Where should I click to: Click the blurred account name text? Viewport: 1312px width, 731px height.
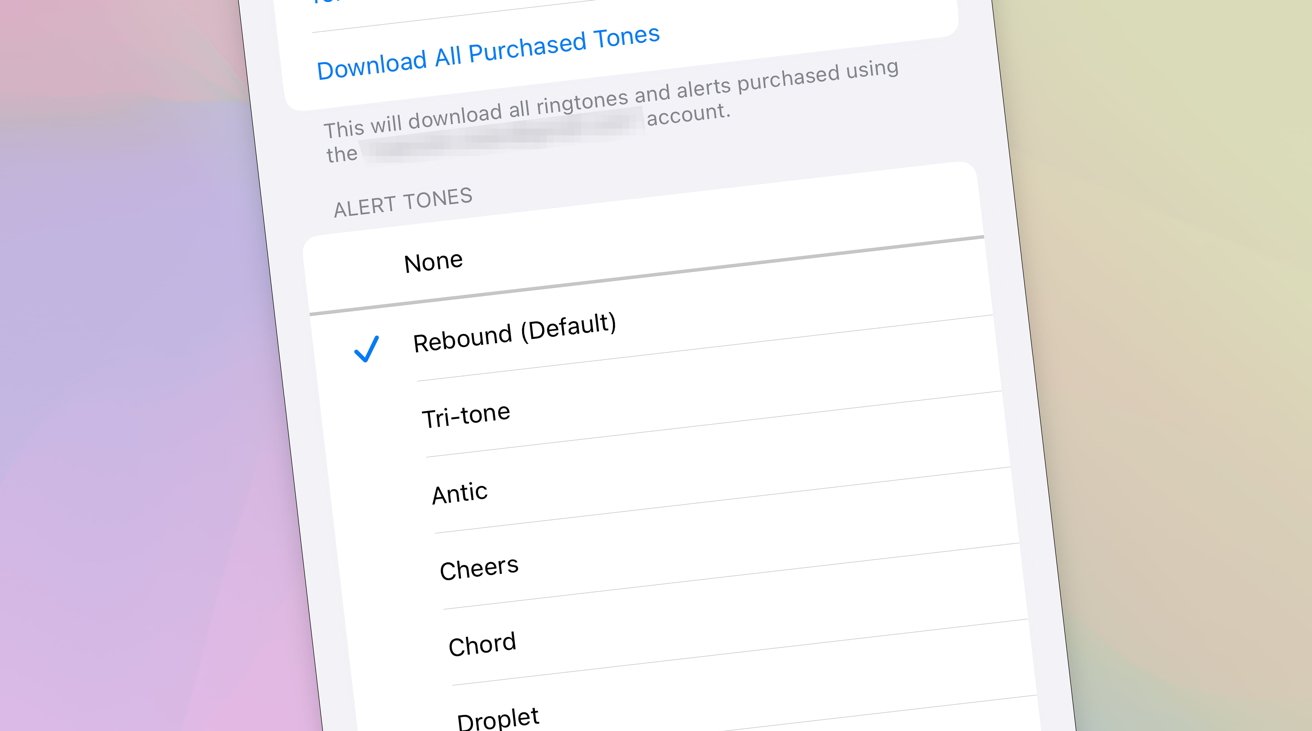click(x=500, y=135)
